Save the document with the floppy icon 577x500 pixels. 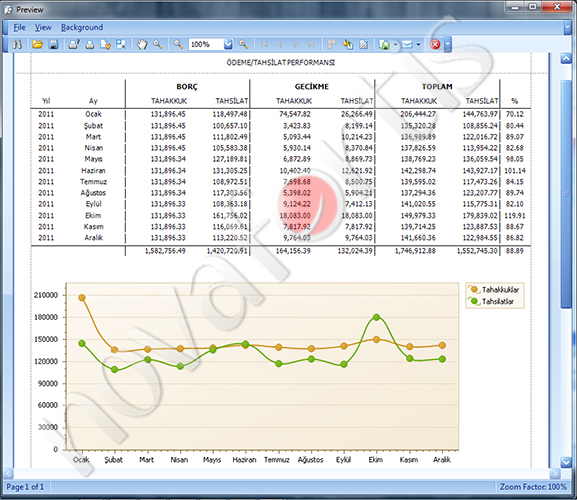click(53, 45)
